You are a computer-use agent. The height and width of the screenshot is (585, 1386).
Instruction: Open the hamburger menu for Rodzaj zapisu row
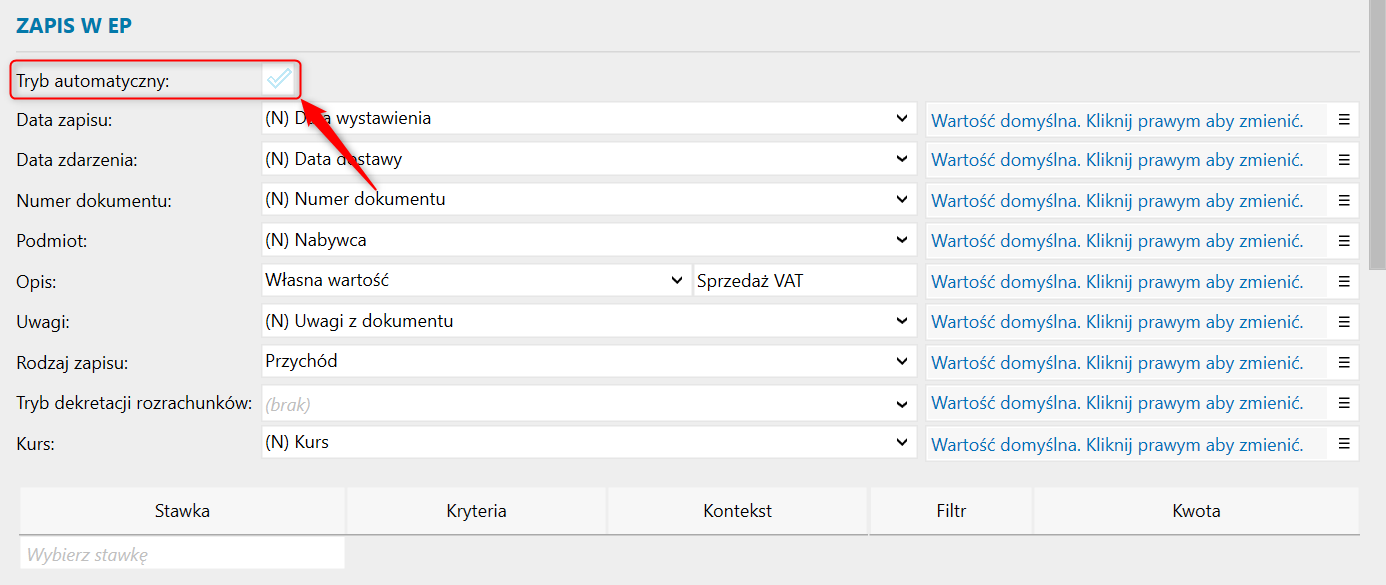pyautogui.click(x=1343, y=362)
